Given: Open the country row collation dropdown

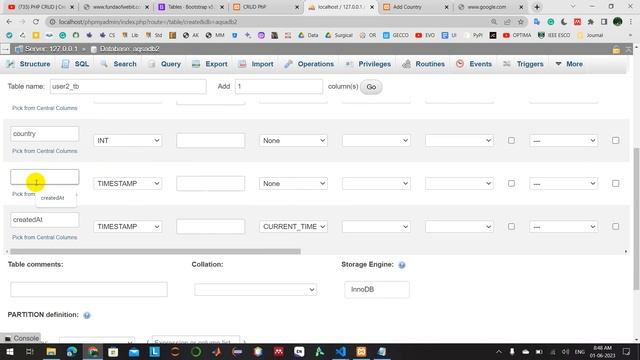Looking at the screenshot, I should click(x=376, y=140).
